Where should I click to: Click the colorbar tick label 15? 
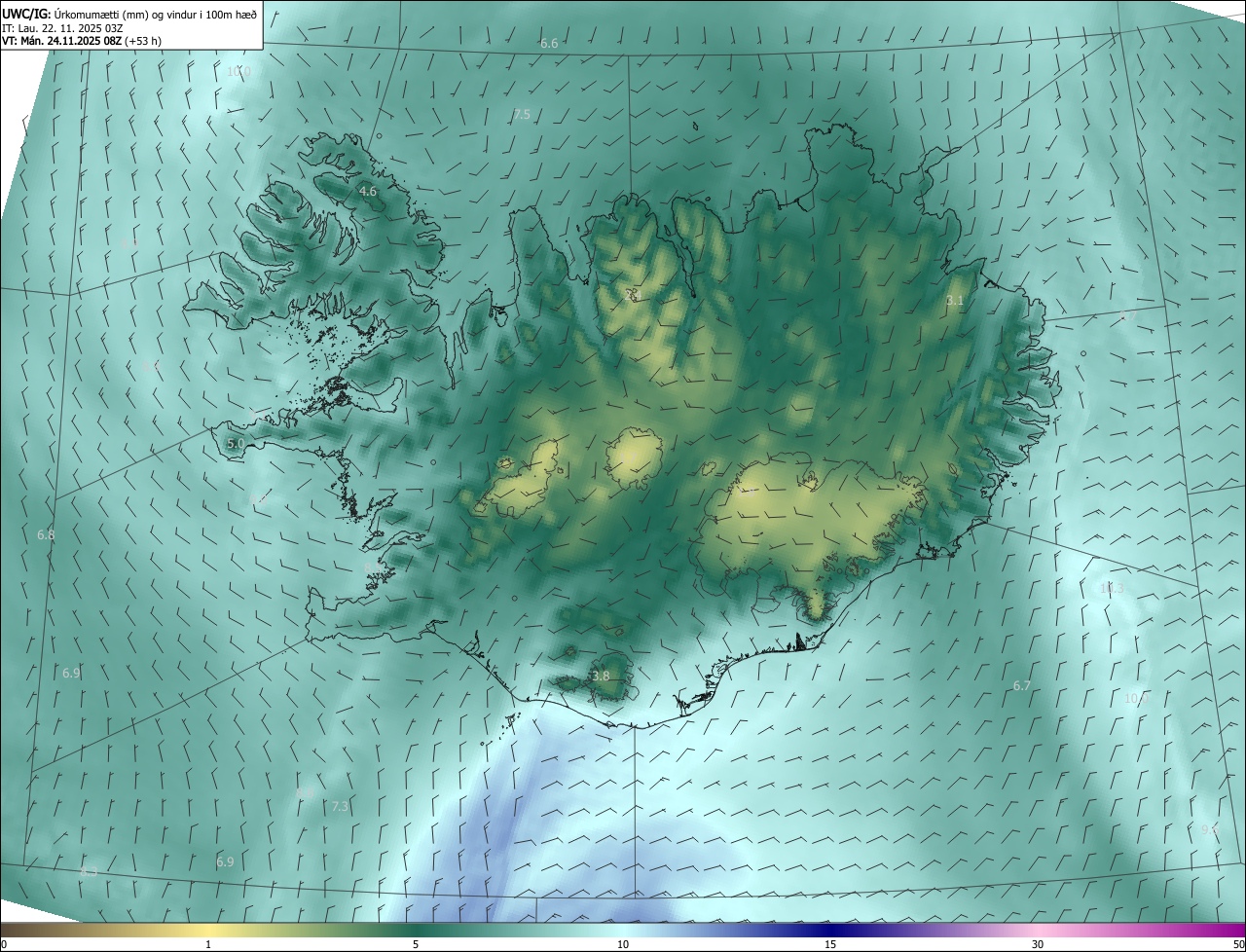[830, 945]
